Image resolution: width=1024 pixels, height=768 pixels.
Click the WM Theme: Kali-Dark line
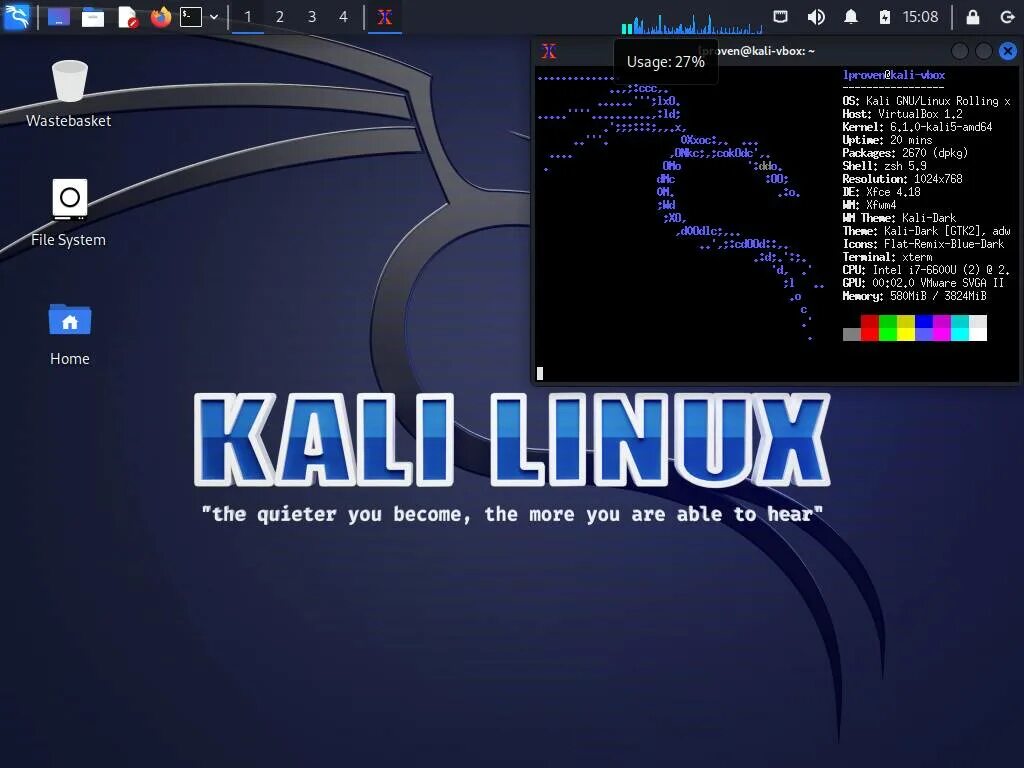[899, 218]
